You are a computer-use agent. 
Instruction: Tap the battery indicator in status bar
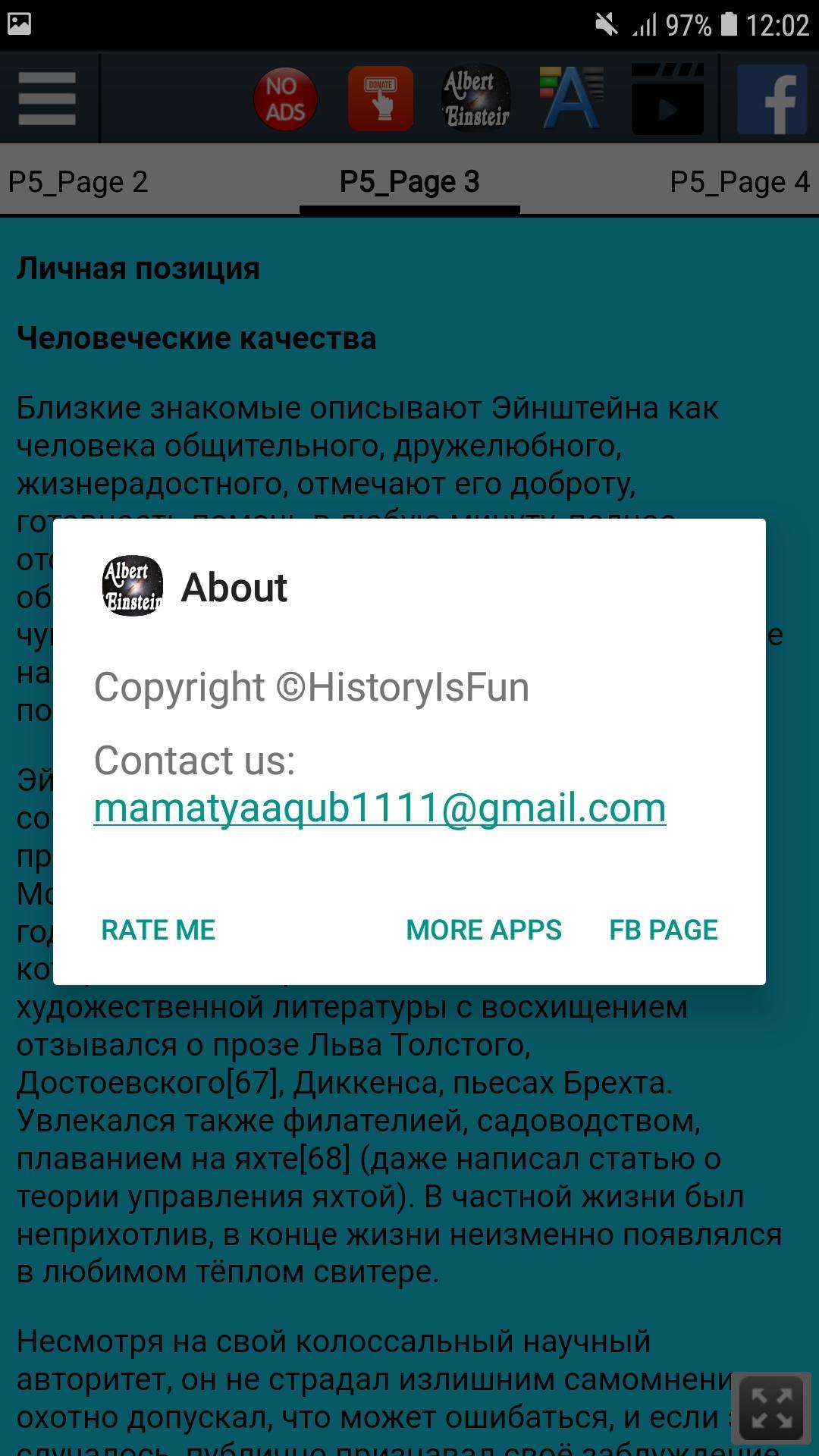(729, 24)
